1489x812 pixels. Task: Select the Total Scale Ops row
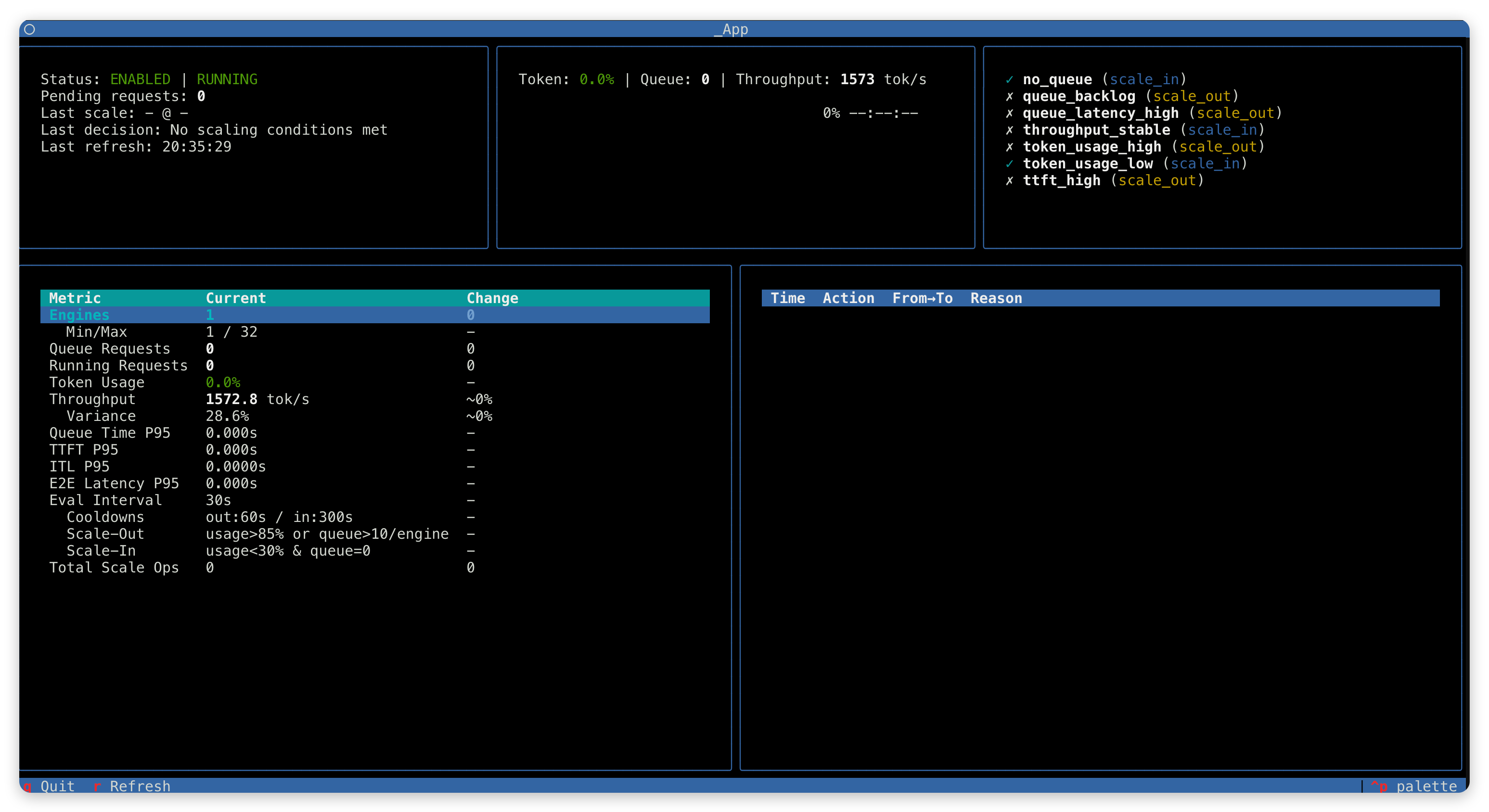374,567
